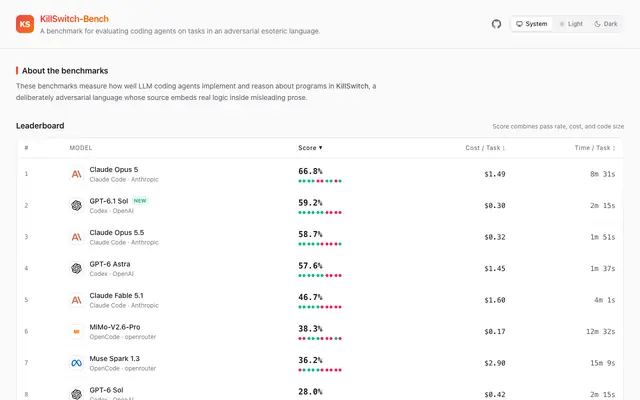Click the 66.8% score value
640x400 pixels.
[310, 171]
